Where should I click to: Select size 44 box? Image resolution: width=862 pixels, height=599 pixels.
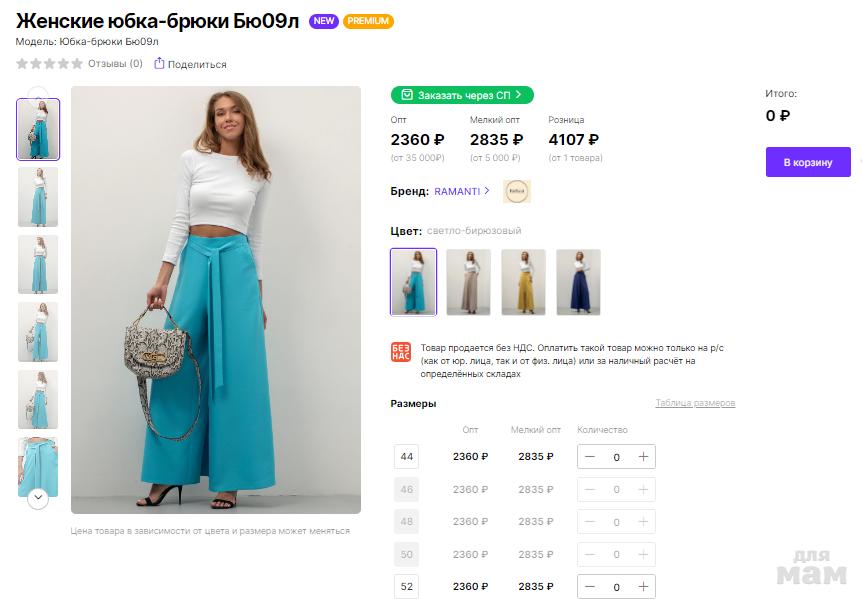(x=407, y=457)
